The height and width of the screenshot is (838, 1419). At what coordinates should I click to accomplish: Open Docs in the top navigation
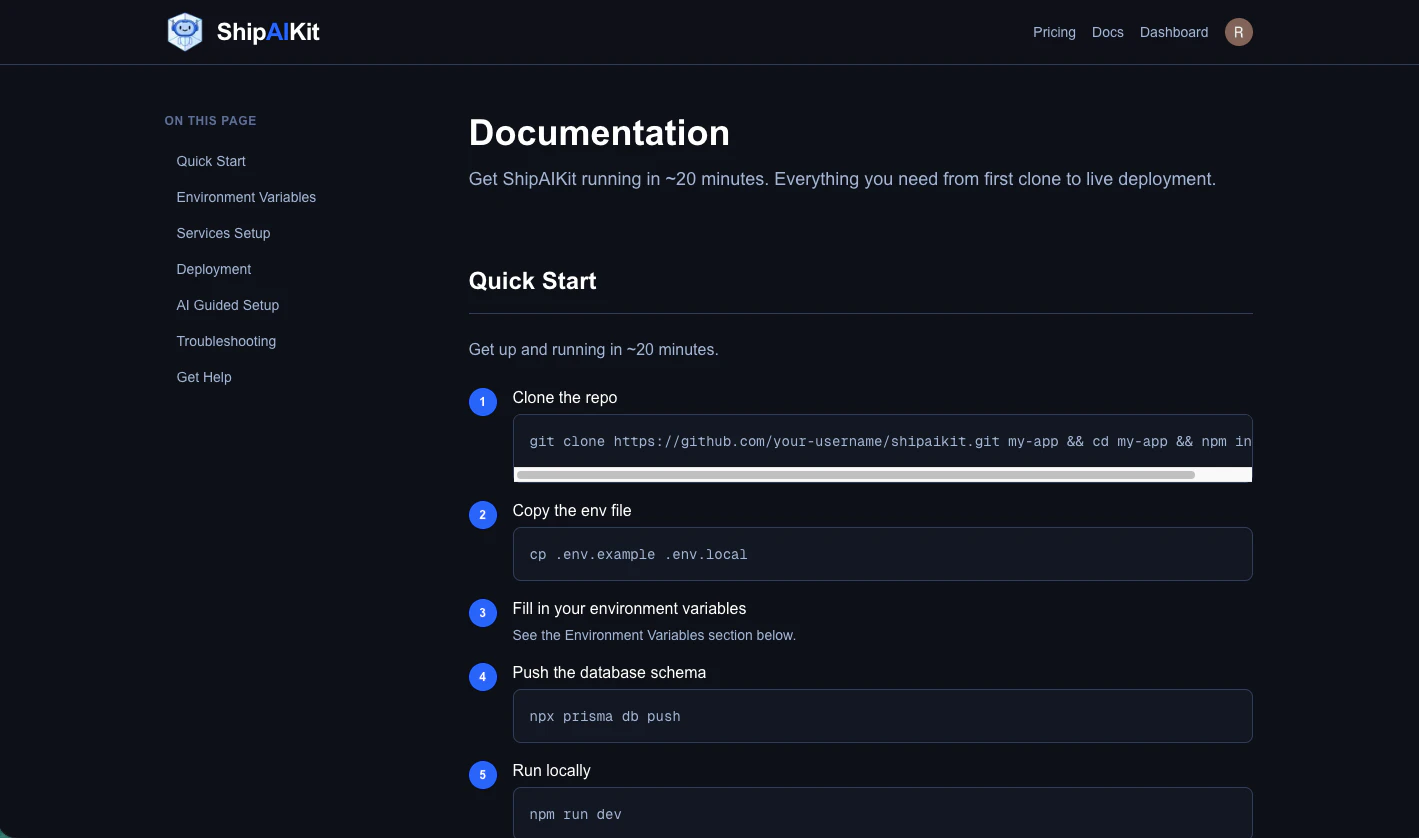point(1108,32)
